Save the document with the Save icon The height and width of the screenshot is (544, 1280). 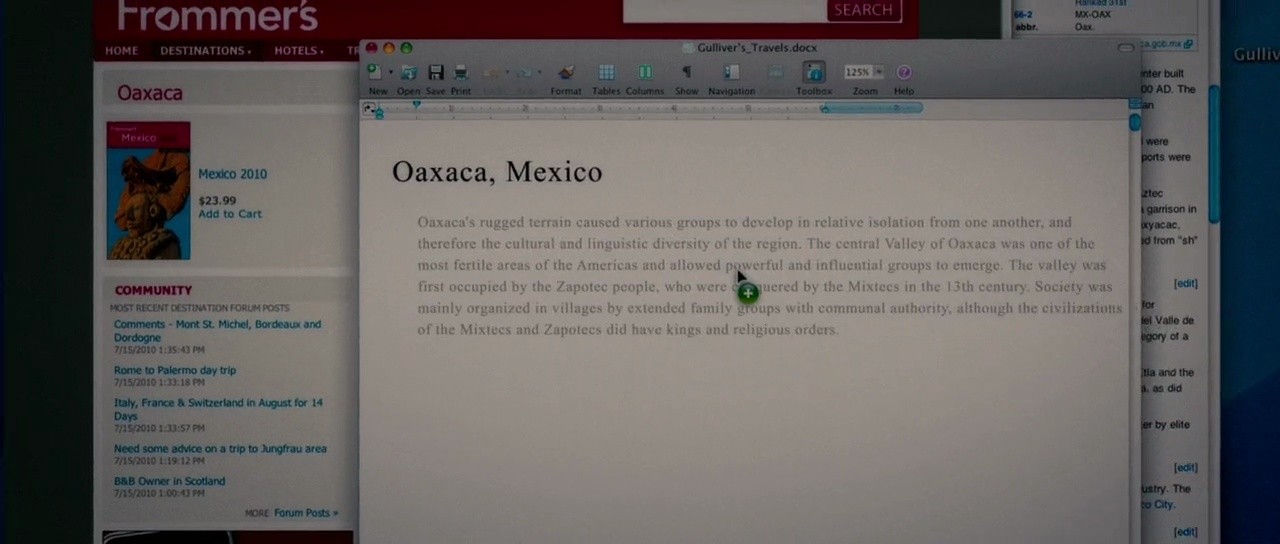coord(436,72)
